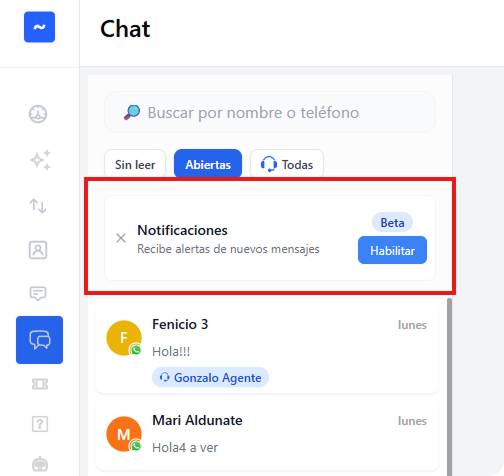
Task: Open the help question mark sidebar icon
Action: [x=40, y=424]
